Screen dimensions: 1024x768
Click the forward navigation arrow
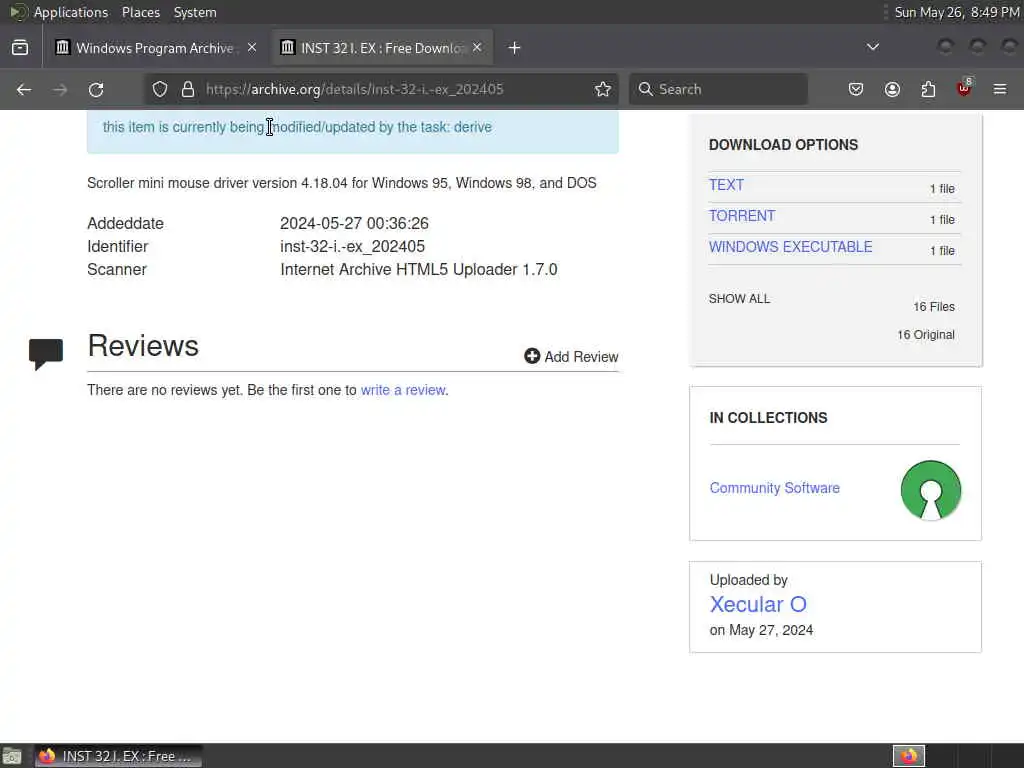pos(60,89)
